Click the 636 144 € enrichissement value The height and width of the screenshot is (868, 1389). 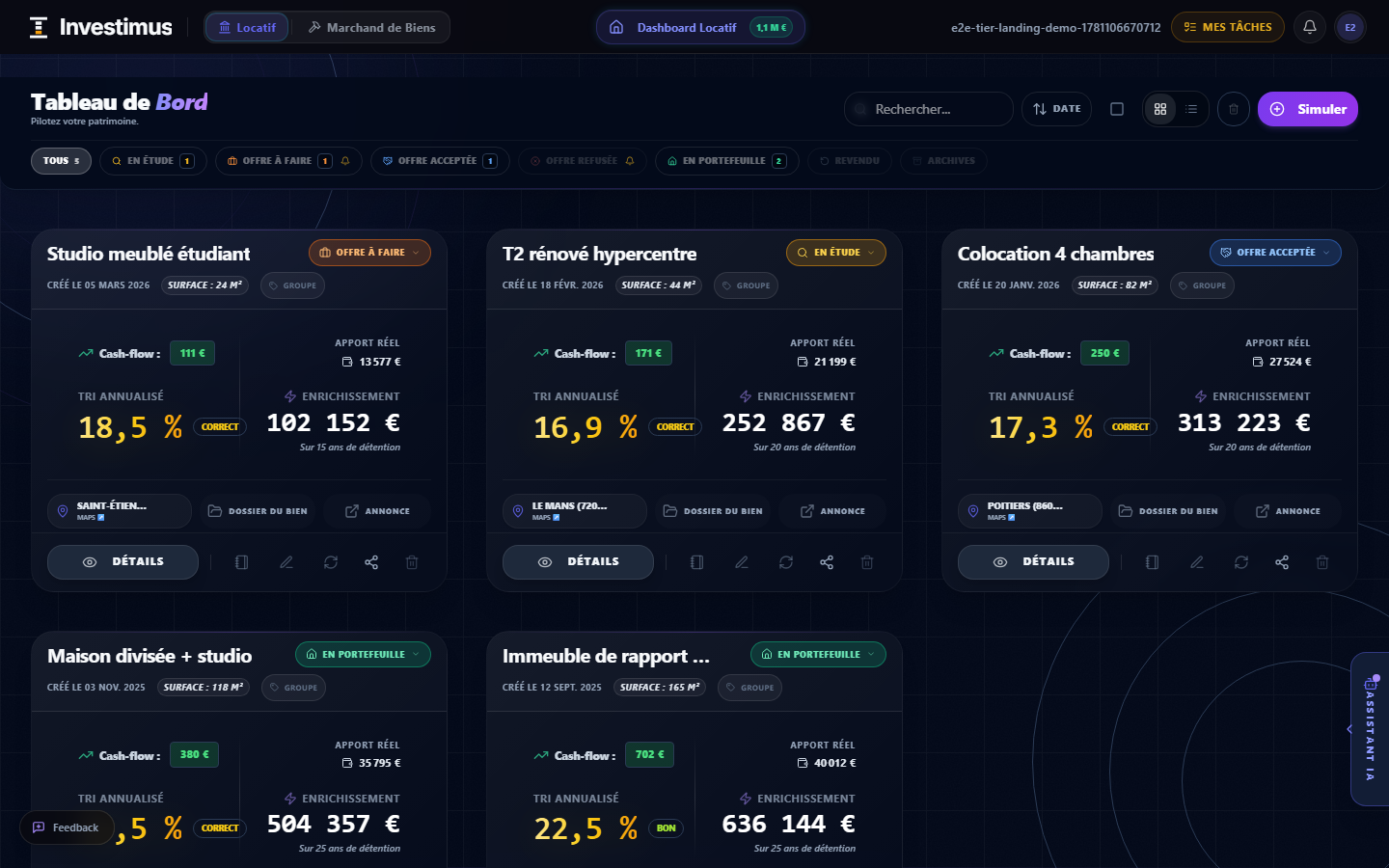tap(789, 824)
